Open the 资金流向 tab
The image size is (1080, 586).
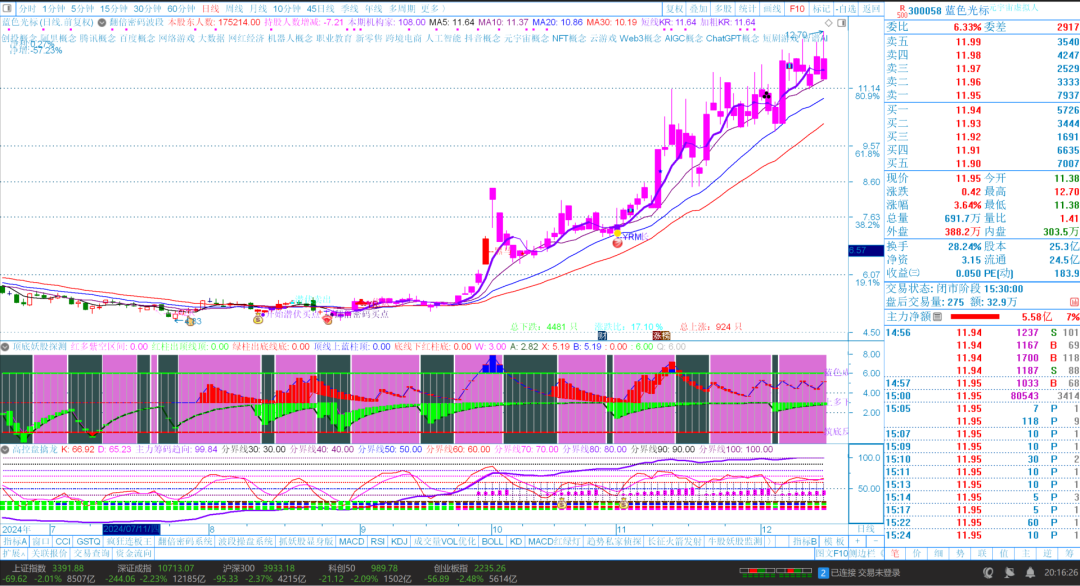pyautogui.click(x=134, y=554)
